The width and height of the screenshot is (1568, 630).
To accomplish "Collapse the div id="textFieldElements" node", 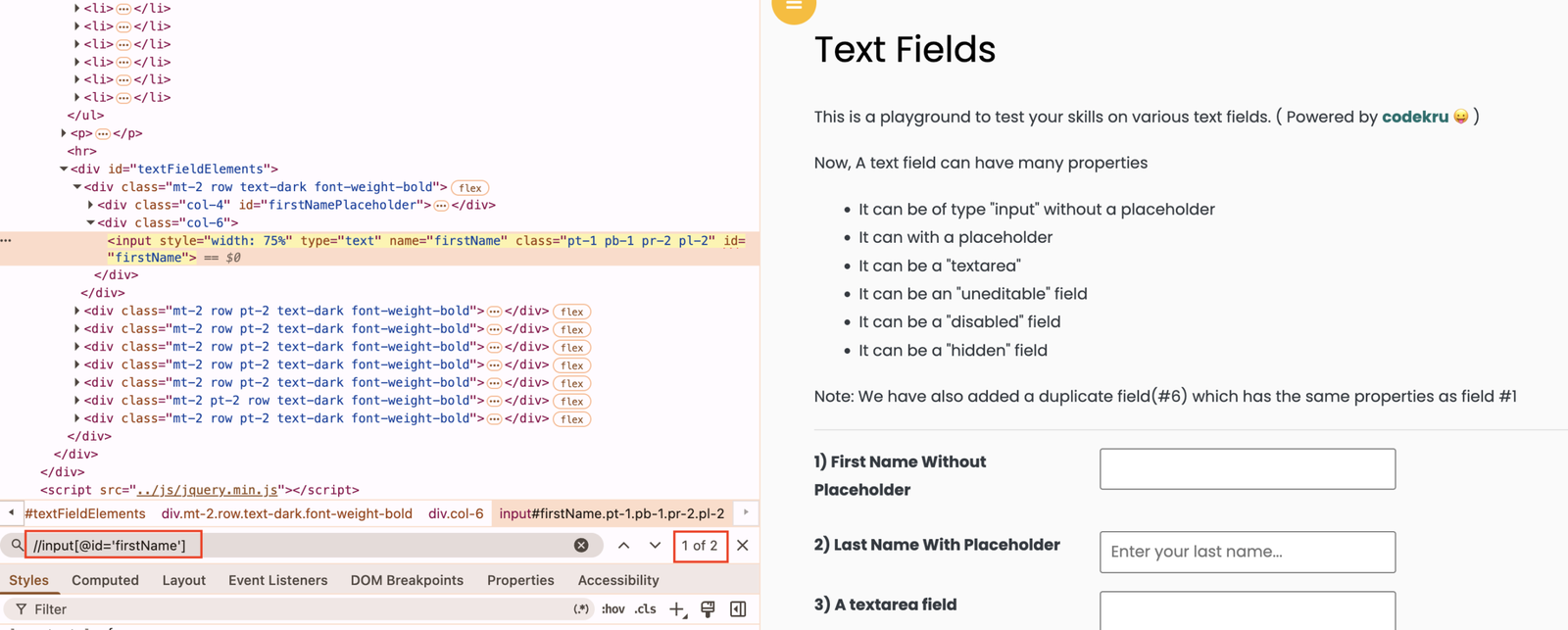I will click(x=64, y=170).
